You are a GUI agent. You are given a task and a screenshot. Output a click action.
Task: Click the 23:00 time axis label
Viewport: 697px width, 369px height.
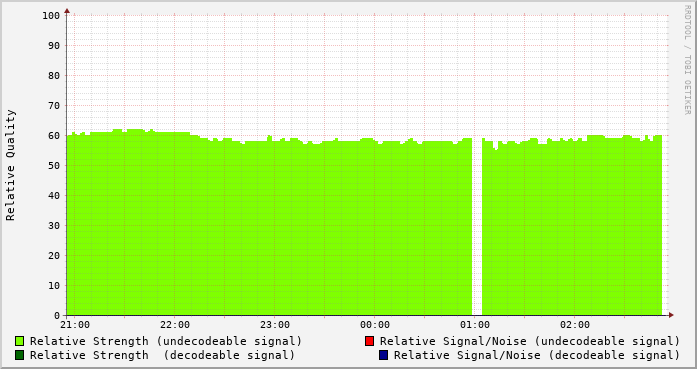tap(275, 325)
